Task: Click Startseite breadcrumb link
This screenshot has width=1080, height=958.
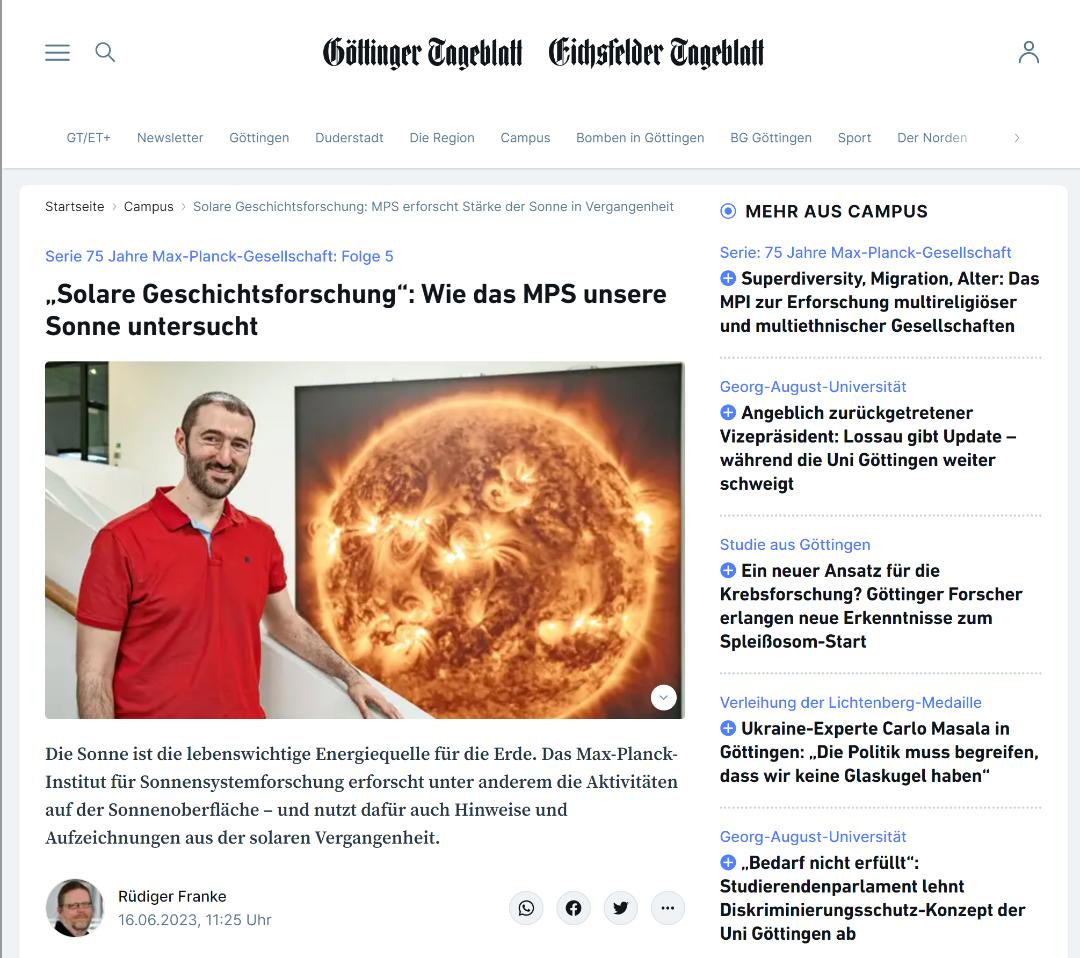Action: tap(74, 207)
